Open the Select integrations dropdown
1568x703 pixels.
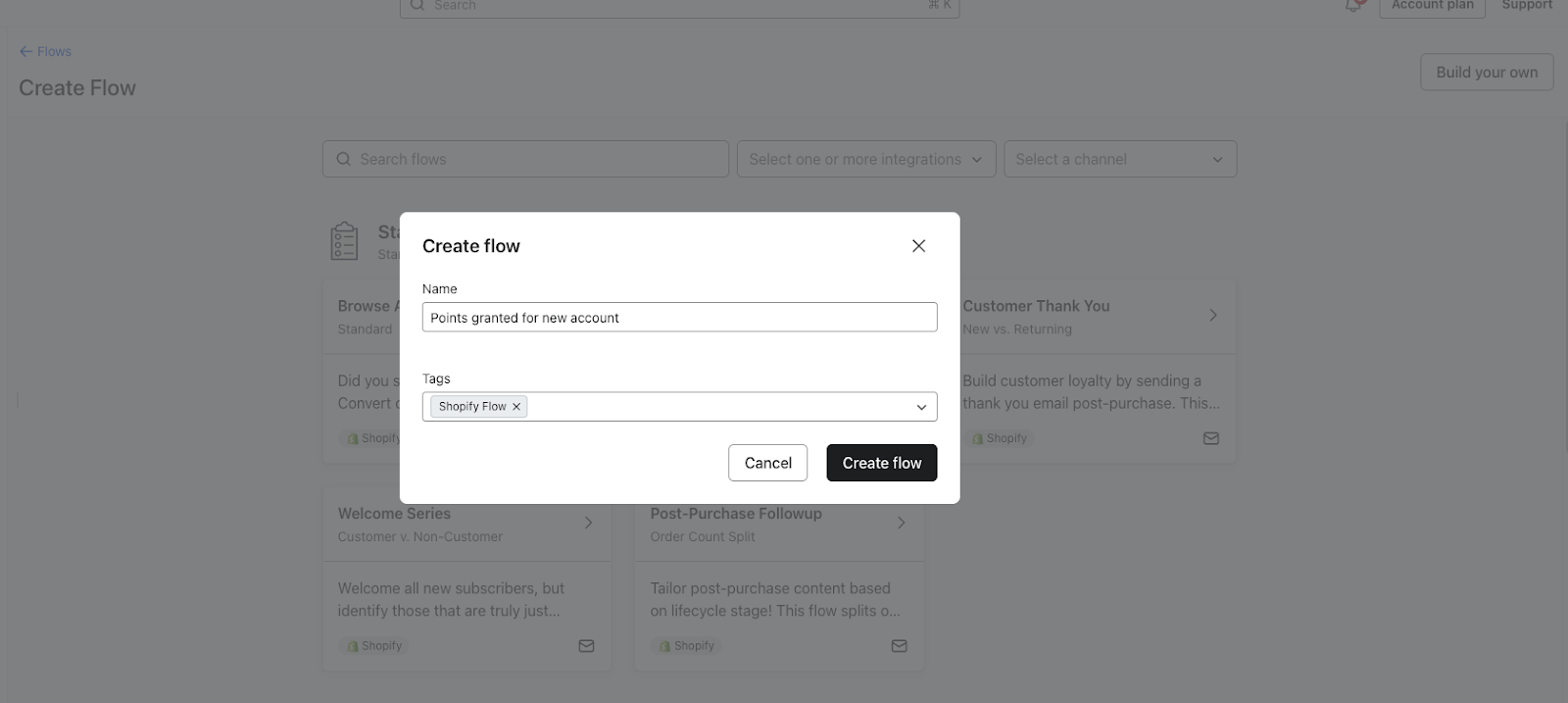pyautogui.click(x=865, y=160)
